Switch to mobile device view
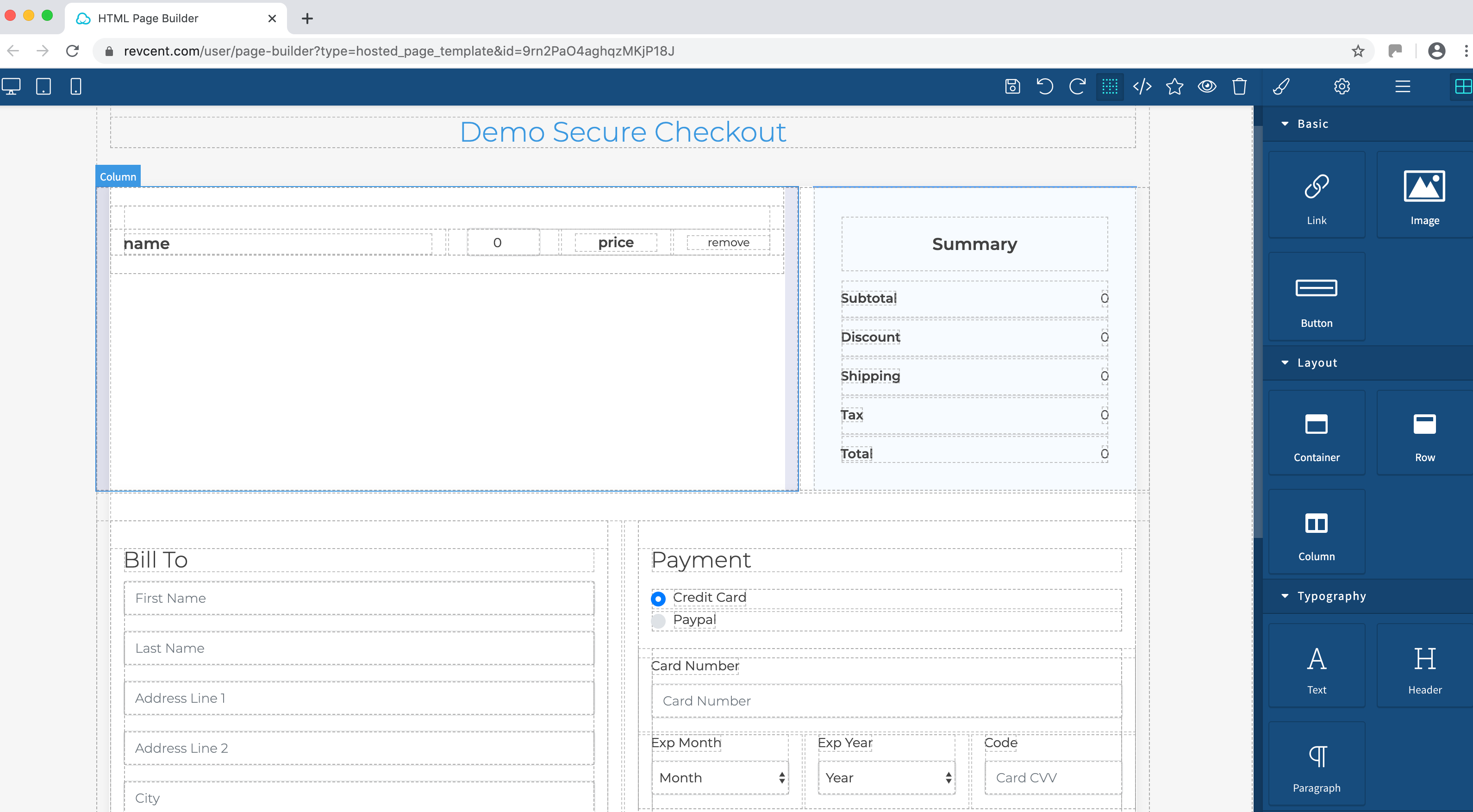Image resolution: width=1473 pixels, height=812 pixels. click(x=75, y=87)
